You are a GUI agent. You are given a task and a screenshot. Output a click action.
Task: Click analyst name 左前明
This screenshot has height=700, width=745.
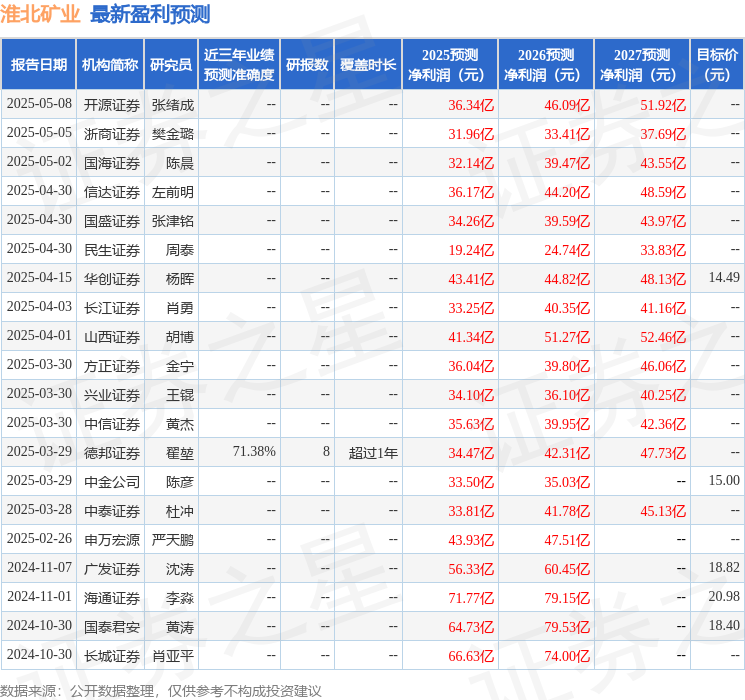[173, 192]
